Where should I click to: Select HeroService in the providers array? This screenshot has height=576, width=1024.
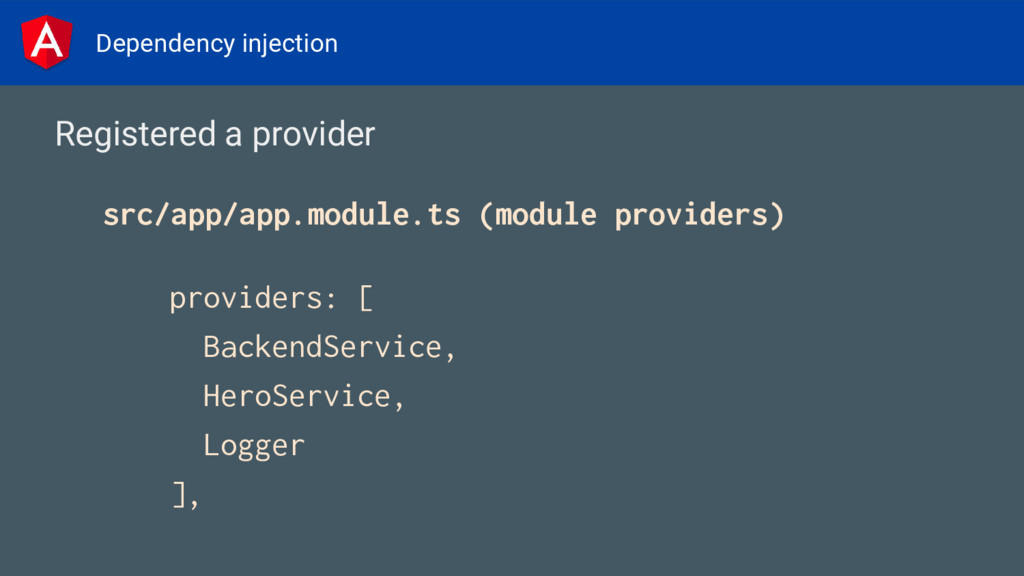(x=296, y=396)
